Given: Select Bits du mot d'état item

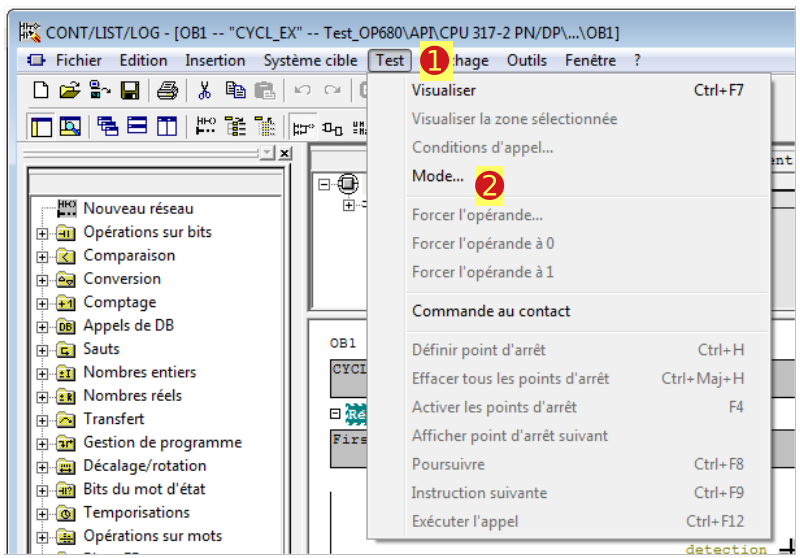Looking at the screenshot, I should pos(144,489).
